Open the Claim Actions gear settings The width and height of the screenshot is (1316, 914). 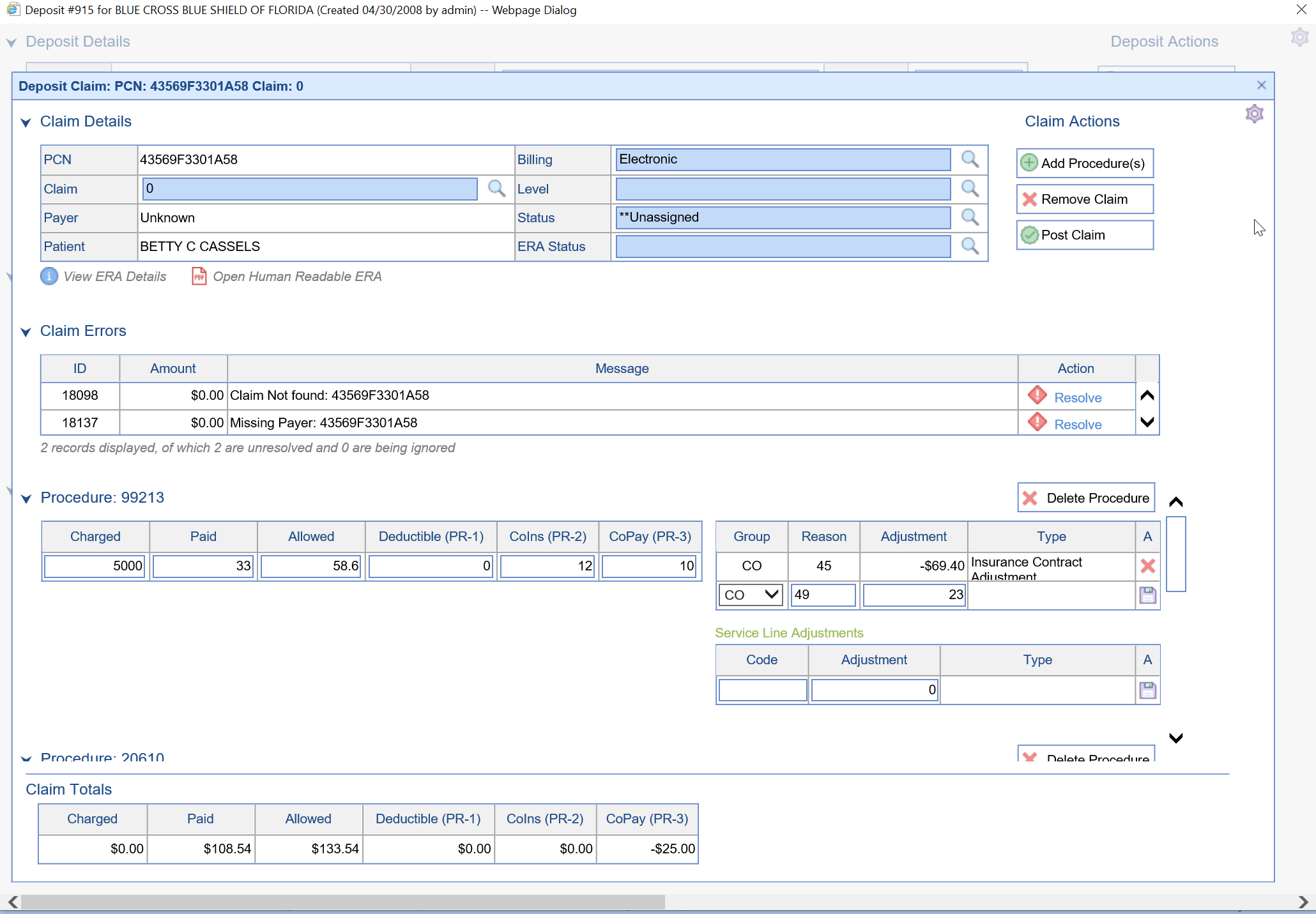[x=1254, y=114]
